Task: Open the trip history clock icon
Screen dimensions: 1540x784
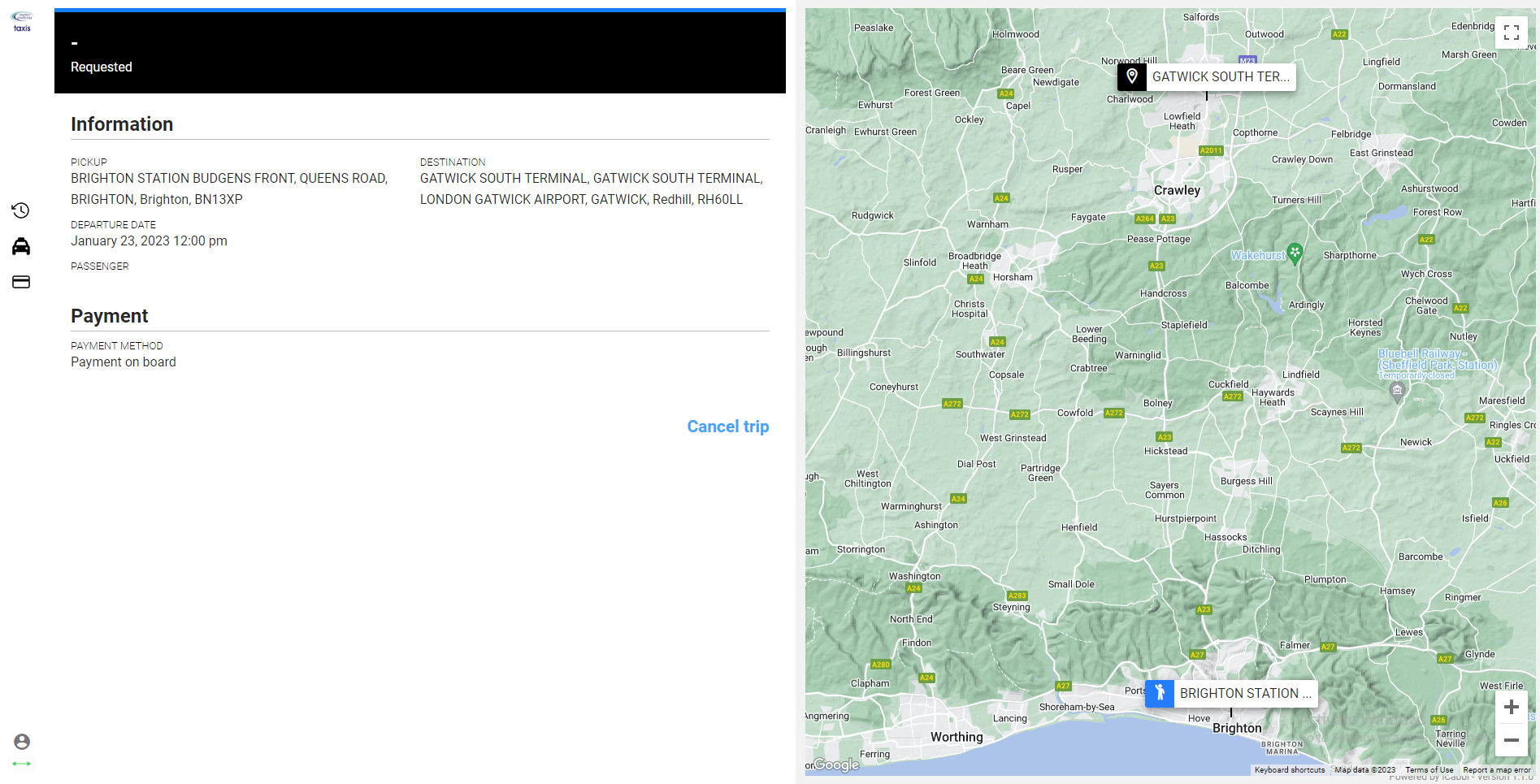Action: click(21, 210)
